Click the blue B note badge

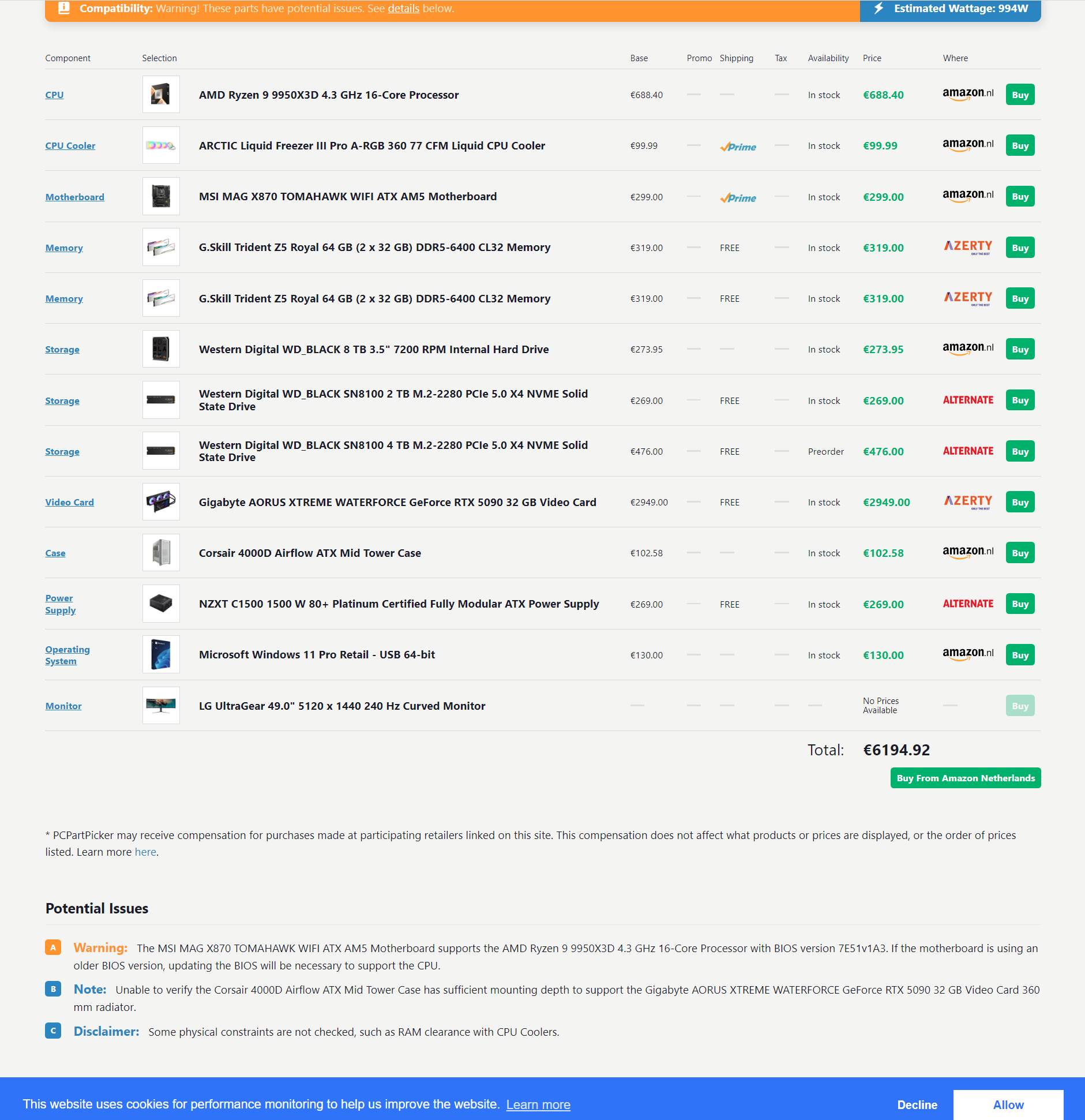click(x=53, y=989)
